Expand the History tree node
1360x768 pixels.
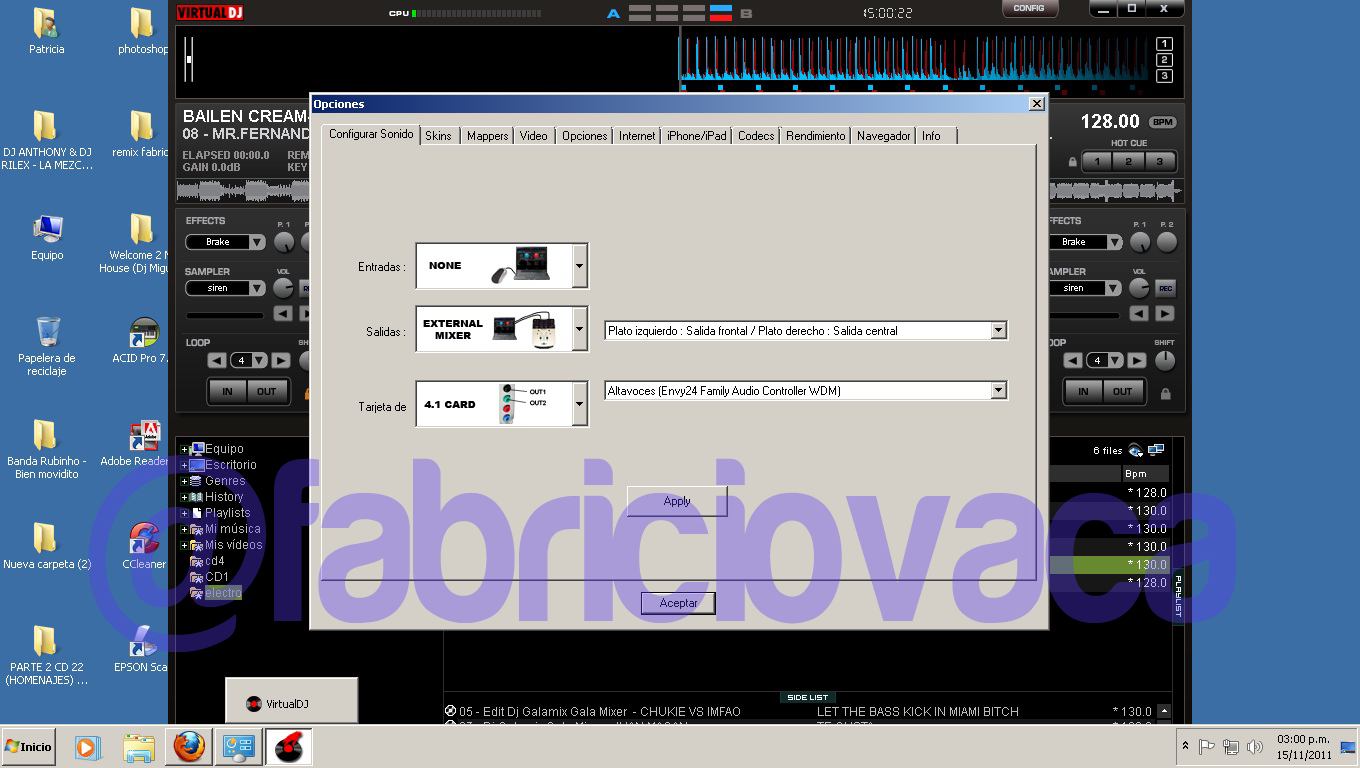pos(184,498)
